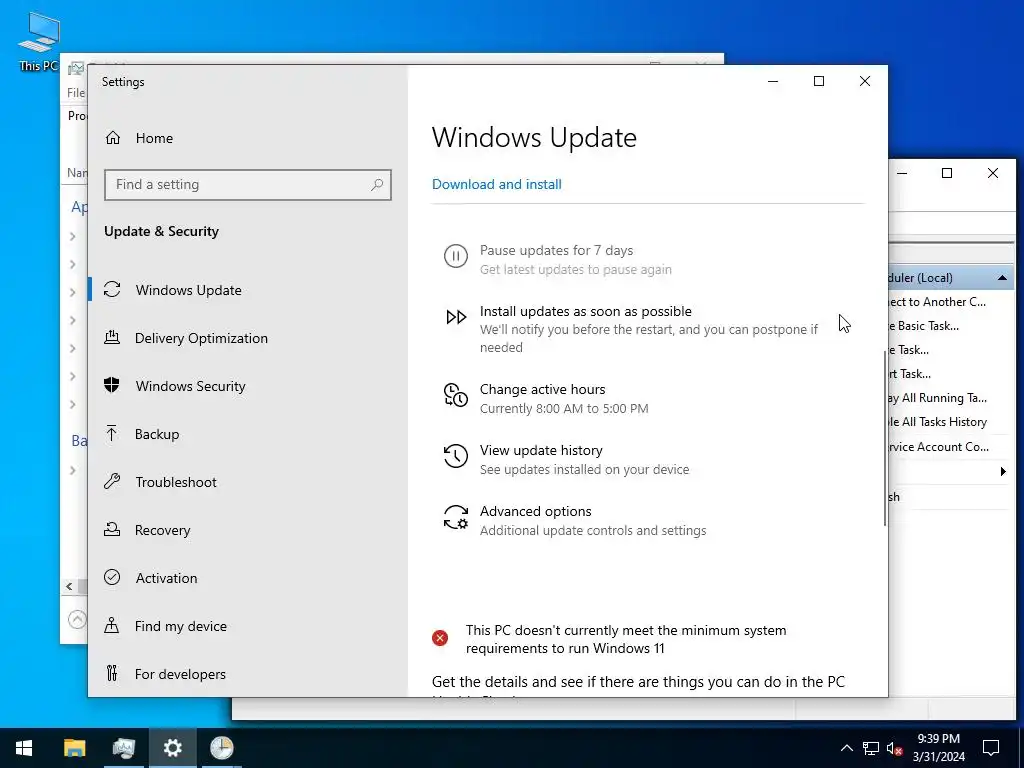Open Delivery Optimization settings
The width and height of the screenshot is (1024, 768).
[x=201, y=338]
